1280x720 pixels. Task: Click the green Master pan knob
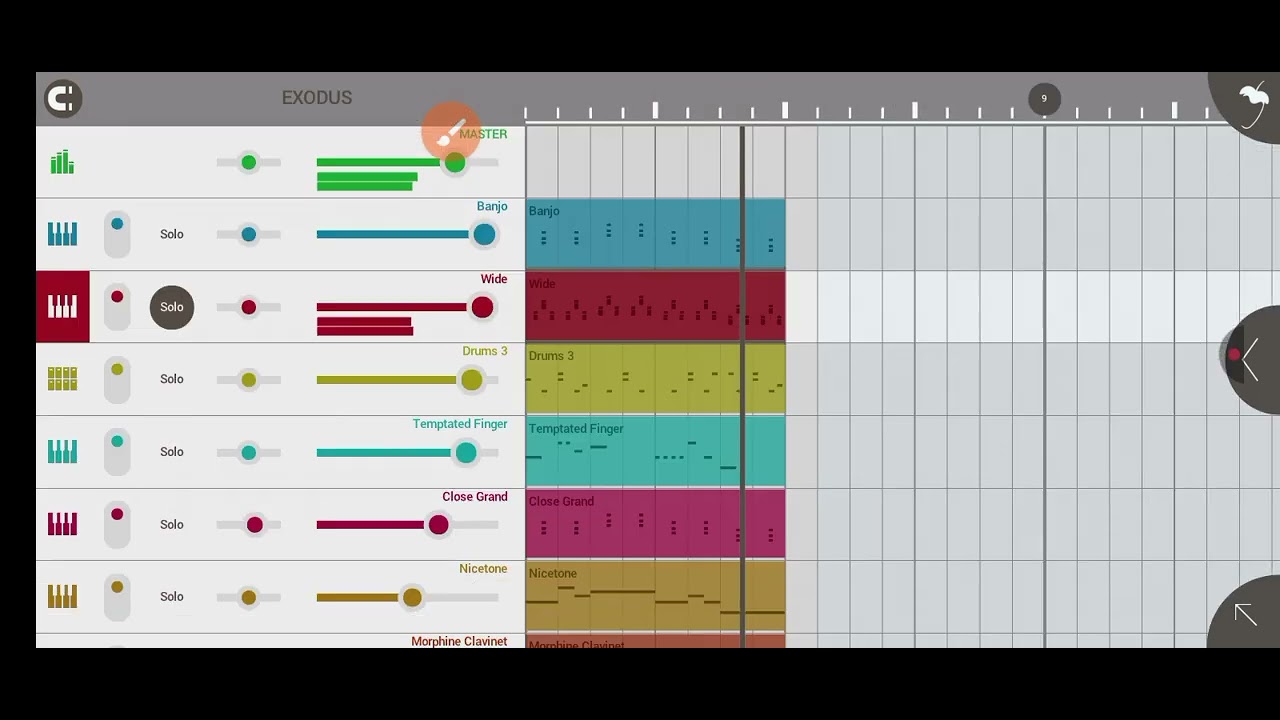coord(249,162)
